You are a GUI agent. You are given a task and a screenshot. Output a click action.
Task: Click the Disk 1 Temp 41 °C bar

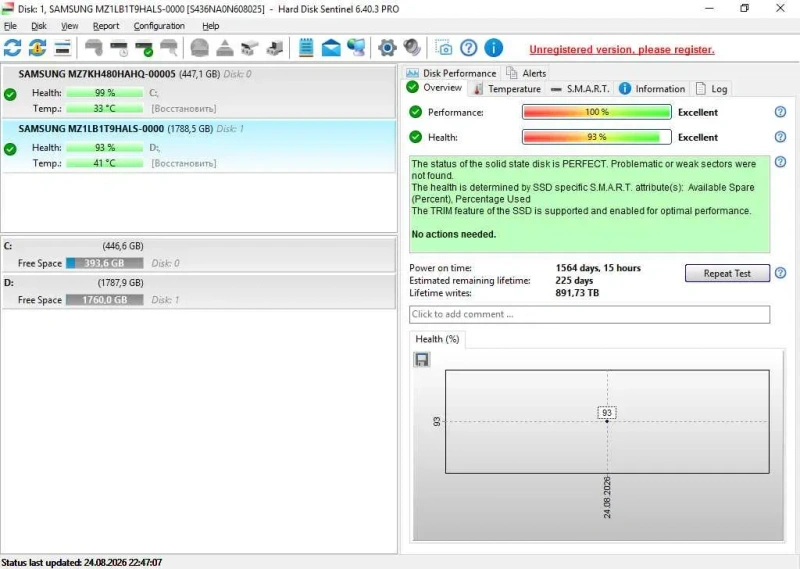[105, 163]
